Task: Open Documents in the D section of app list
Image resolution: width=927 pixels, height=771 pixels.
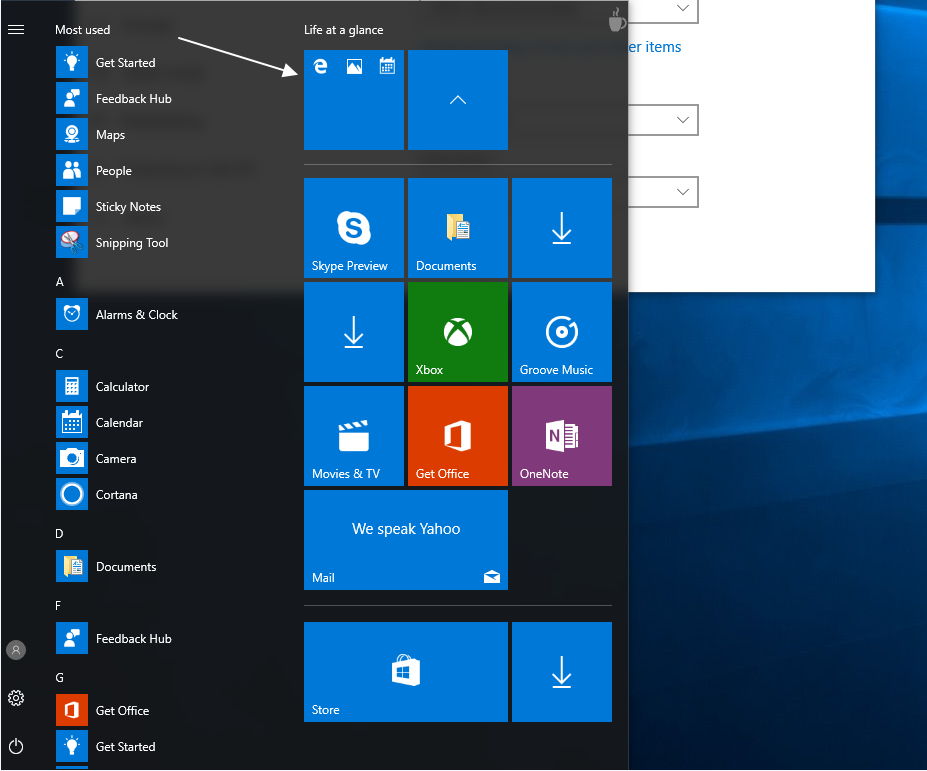Action: [106, 566]
